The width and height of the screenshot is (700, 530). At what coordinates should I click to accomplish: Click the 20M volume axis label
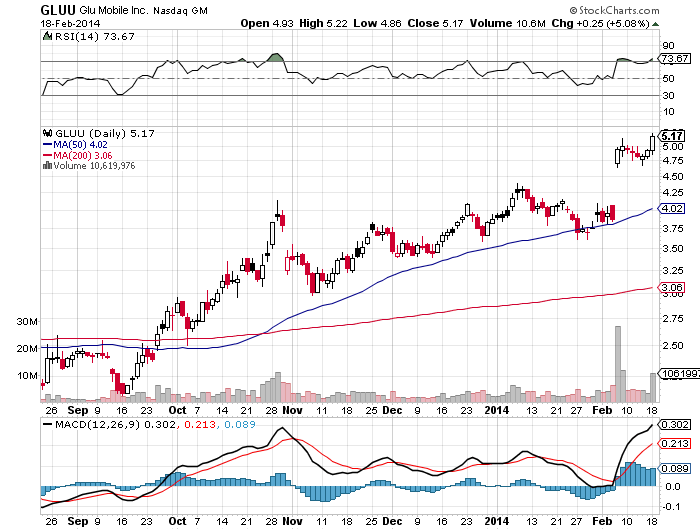click(27, 349)
